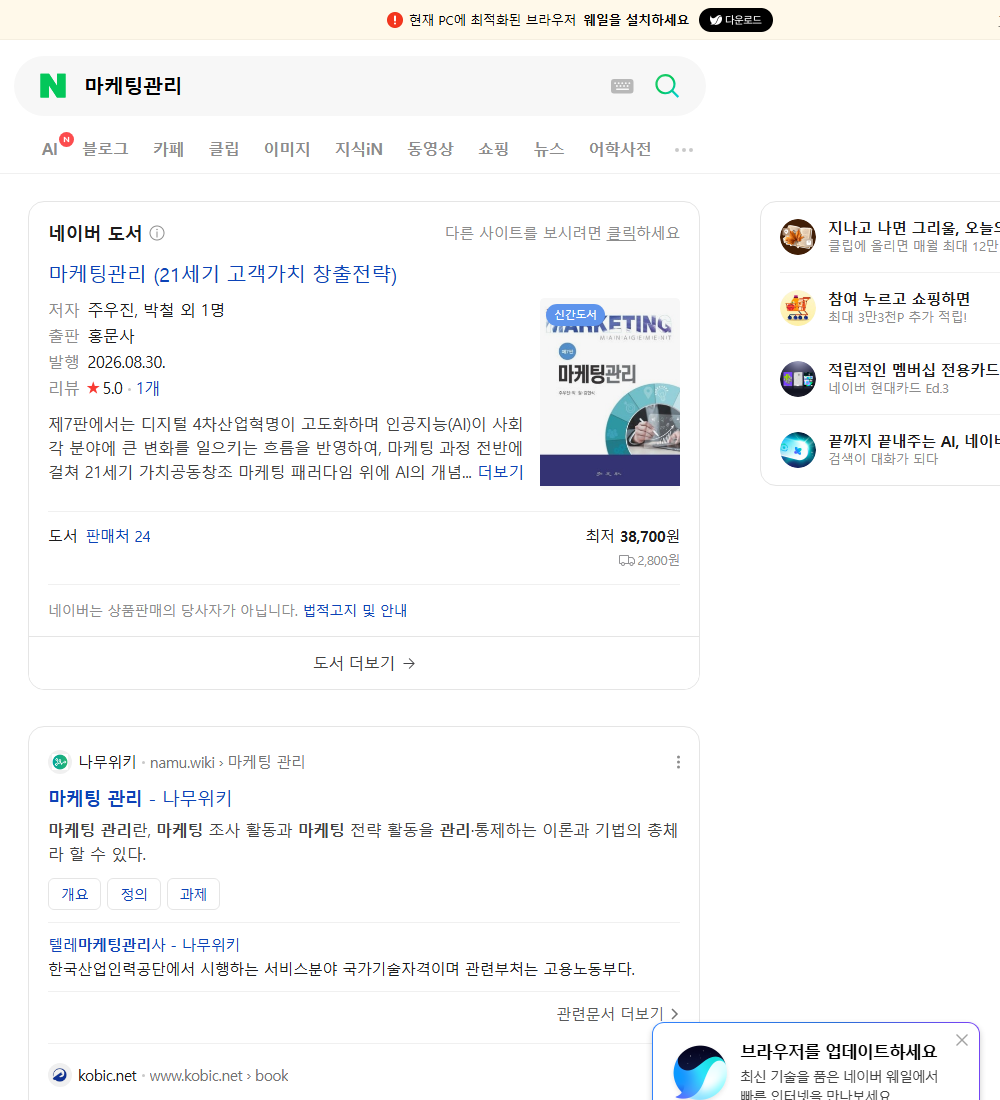
Task: Switch to the 동영상 tab
Action: tap(430, 149)
